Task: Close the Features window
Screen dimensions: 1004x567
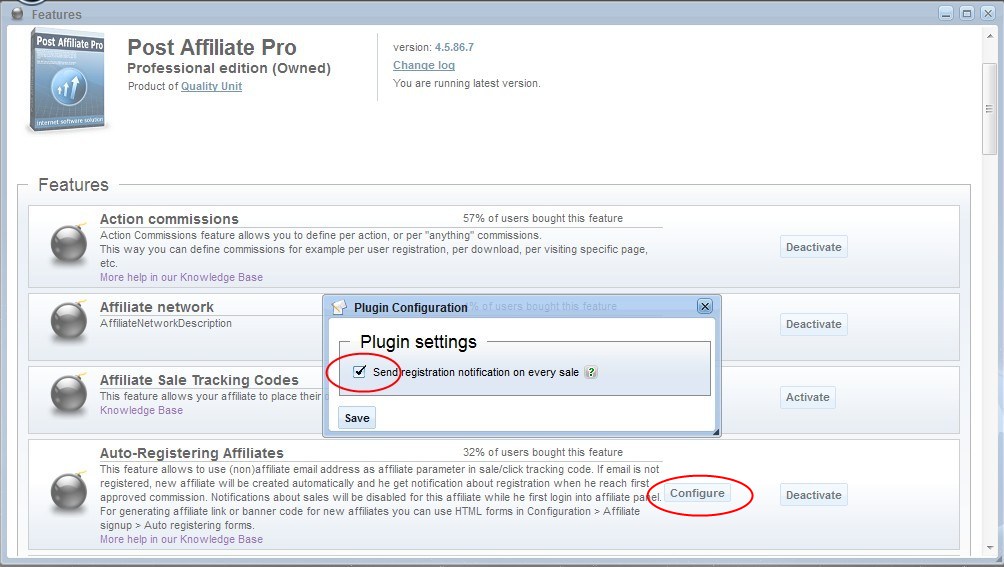Action: (988, 13)
